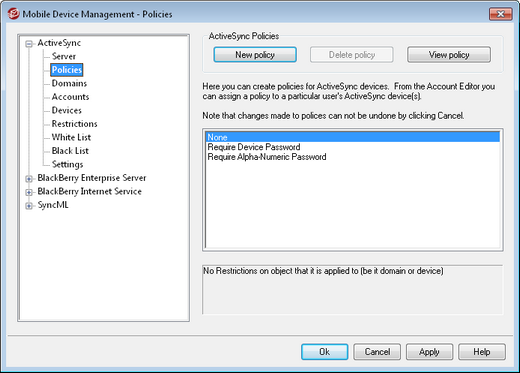Collapse the ActiveSync tree node

pos(29,44)
